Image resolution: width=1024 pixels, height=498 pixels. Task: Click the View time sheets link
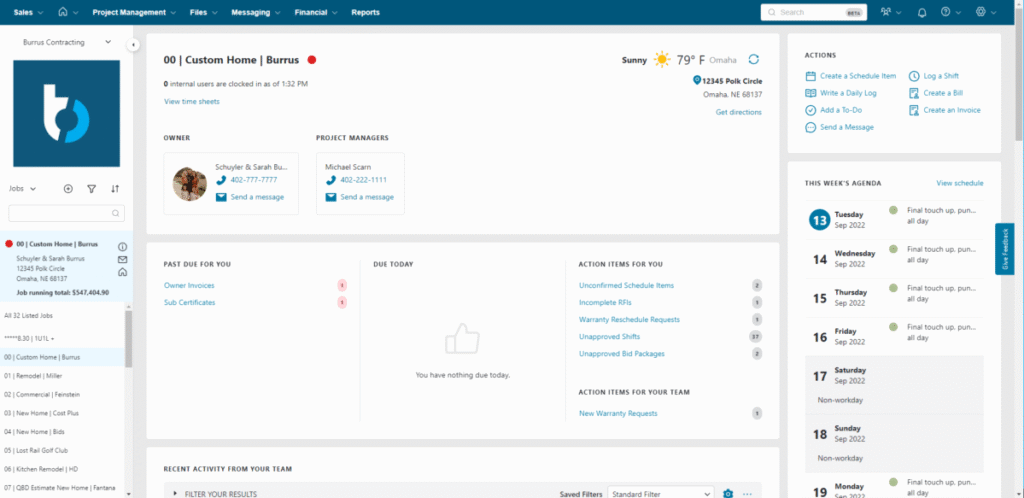coord(192,102)
